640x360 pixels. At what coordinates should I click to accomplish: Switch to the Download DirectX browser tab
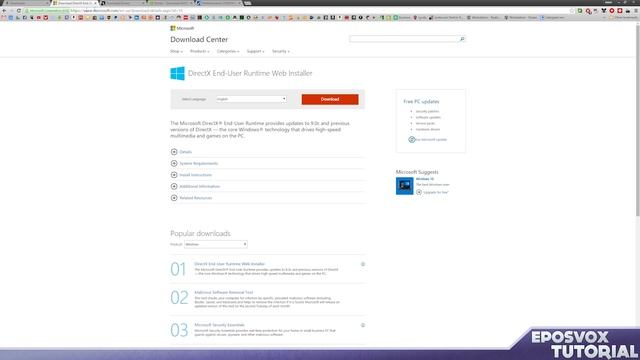(75, 3)
